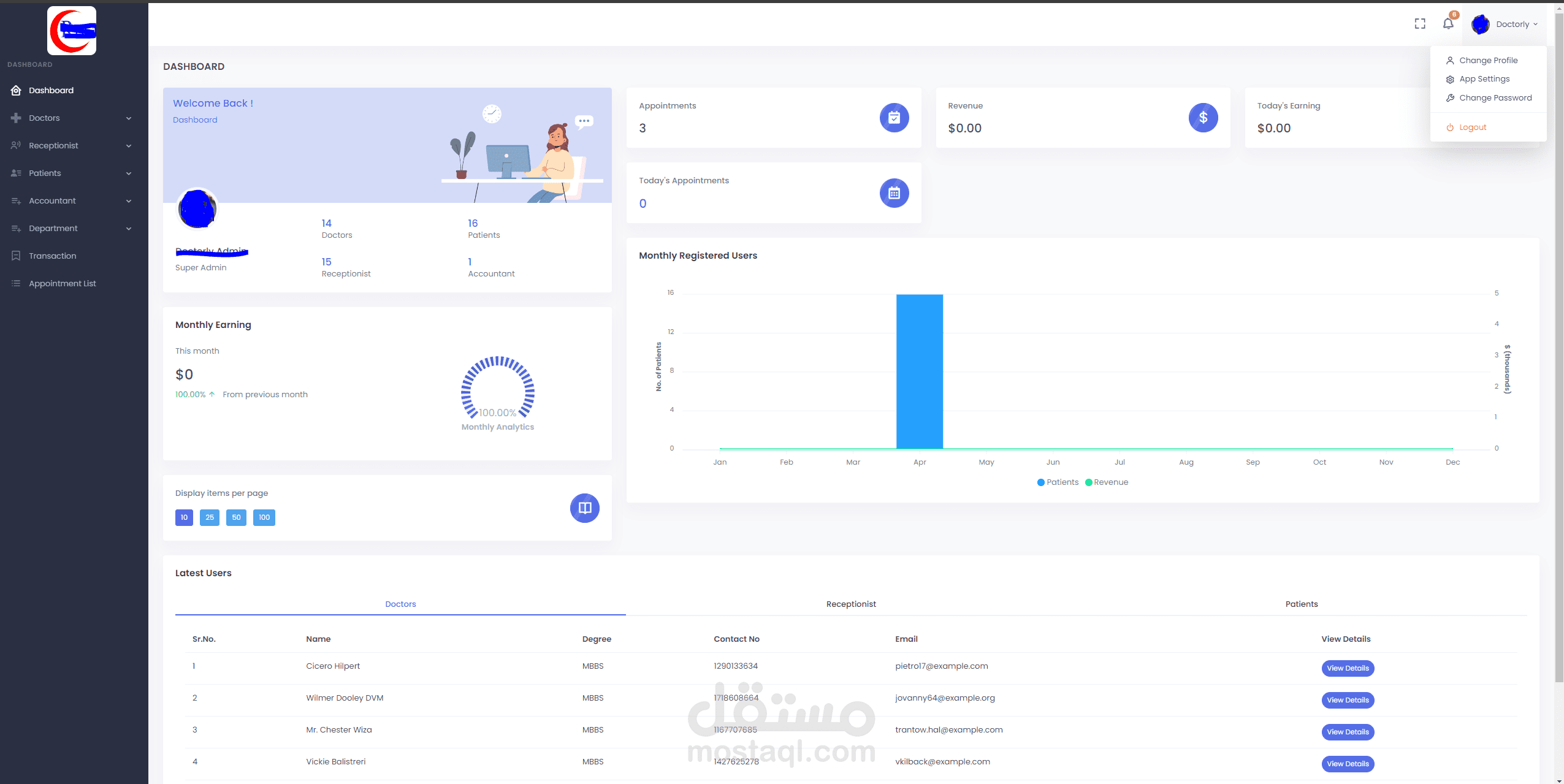Set items per page to 50
This screenshot has height=784, width=1564.
[236, 517]
